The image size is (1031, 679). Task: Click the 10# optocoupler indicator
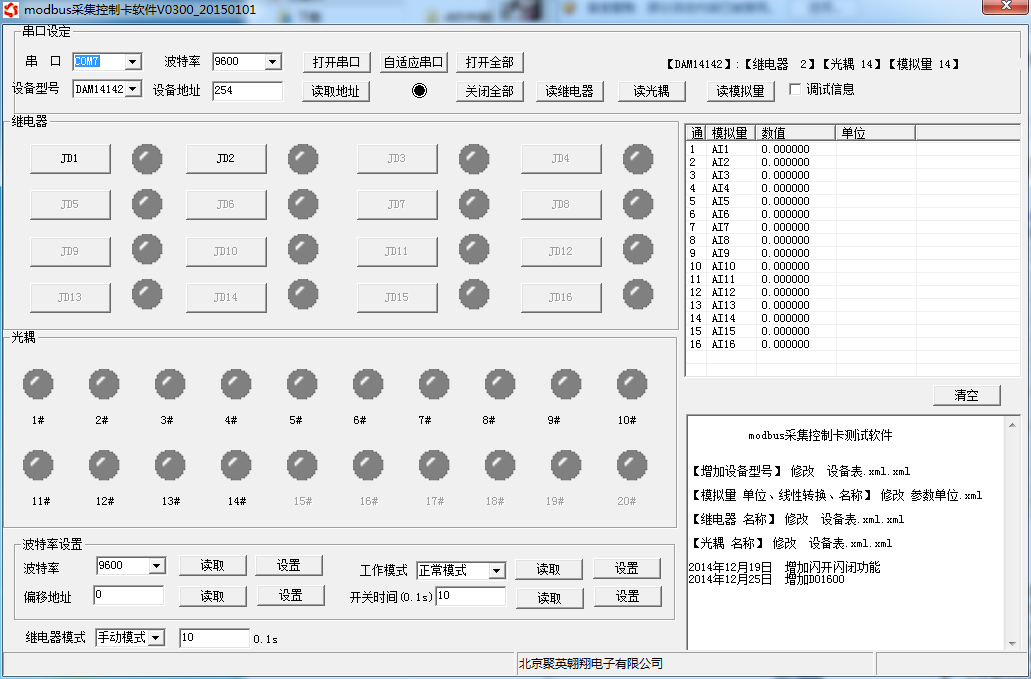click(631, 384)
